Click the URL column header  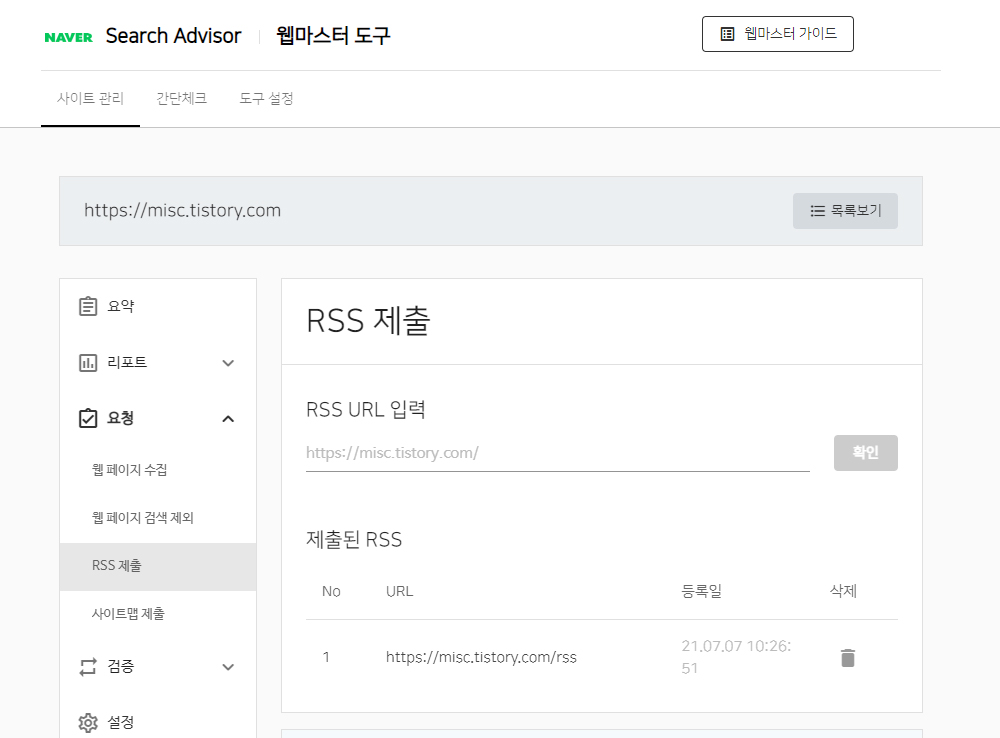point(399,591)
